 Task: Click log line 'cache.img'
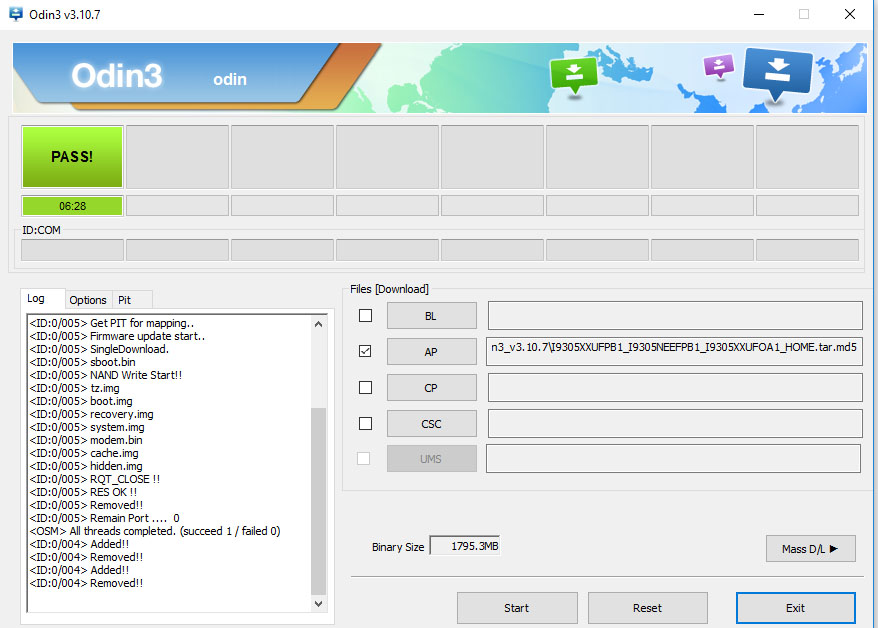[x=84, y=453]
